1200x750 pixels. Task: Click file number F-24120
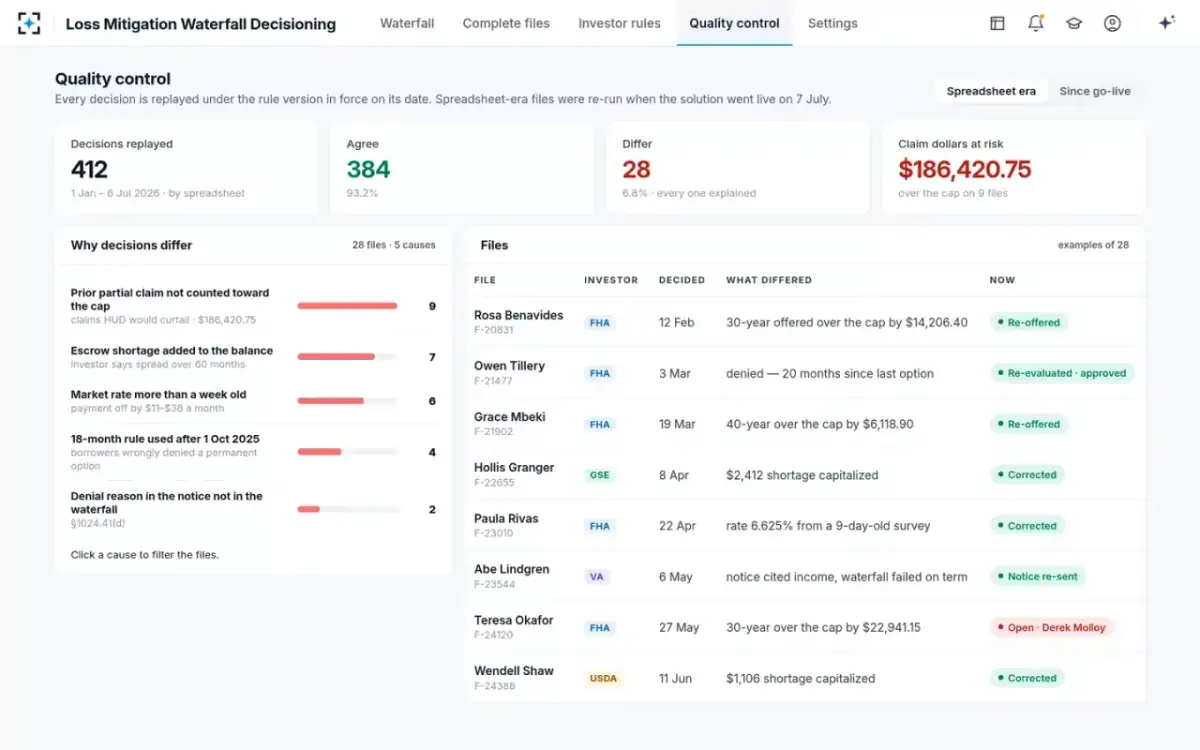[493, 635]
